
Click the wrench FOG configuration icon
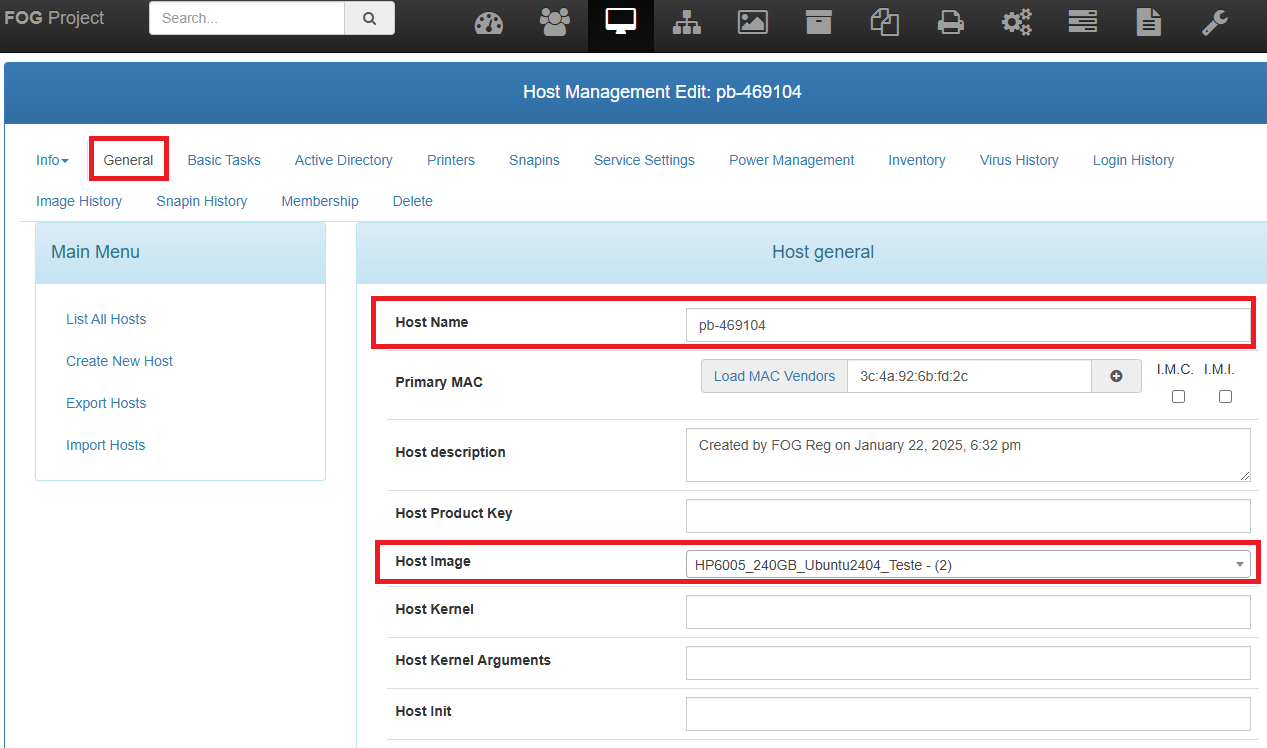click(x=1215, y=23)
